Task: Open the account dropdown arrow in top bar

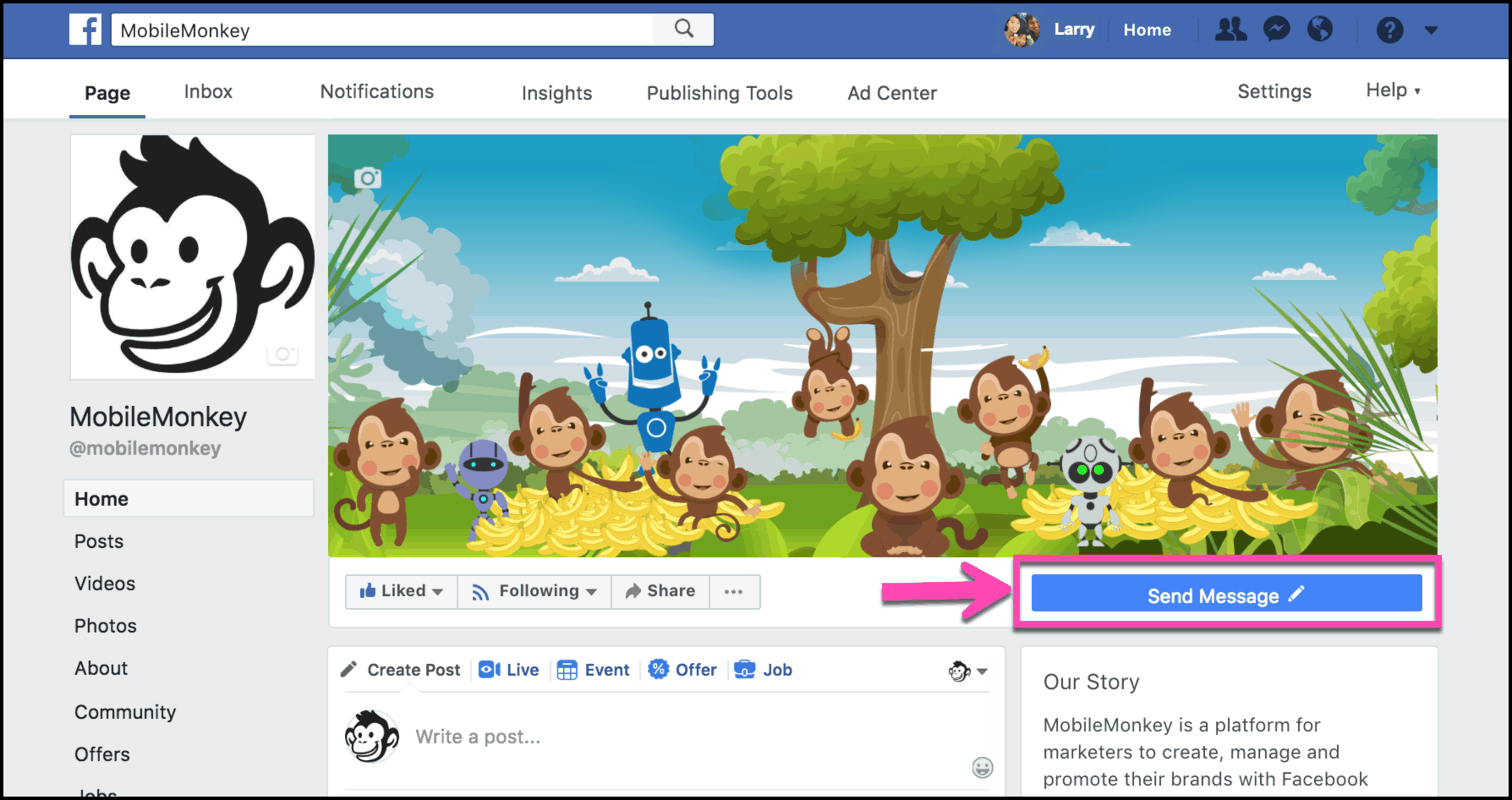Action: 1431,30
